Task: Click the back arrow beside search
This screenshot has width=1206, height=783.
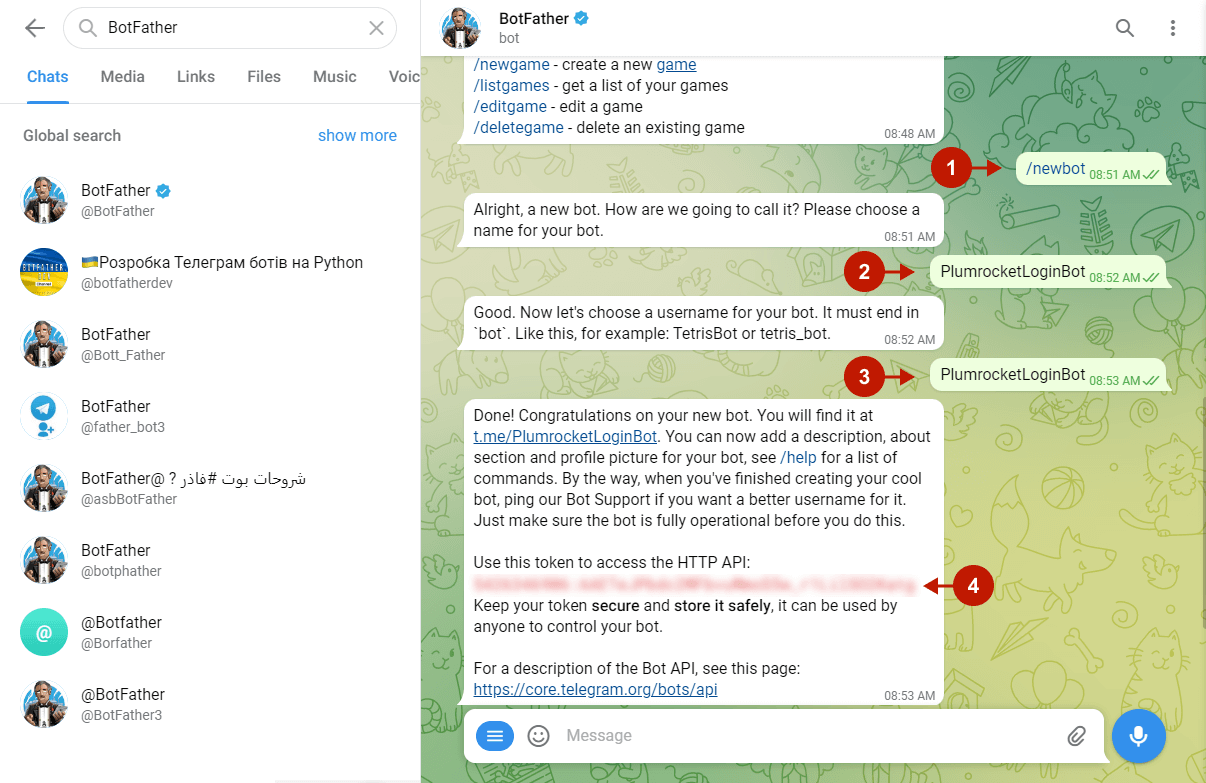Action: [x=35, y=28]
